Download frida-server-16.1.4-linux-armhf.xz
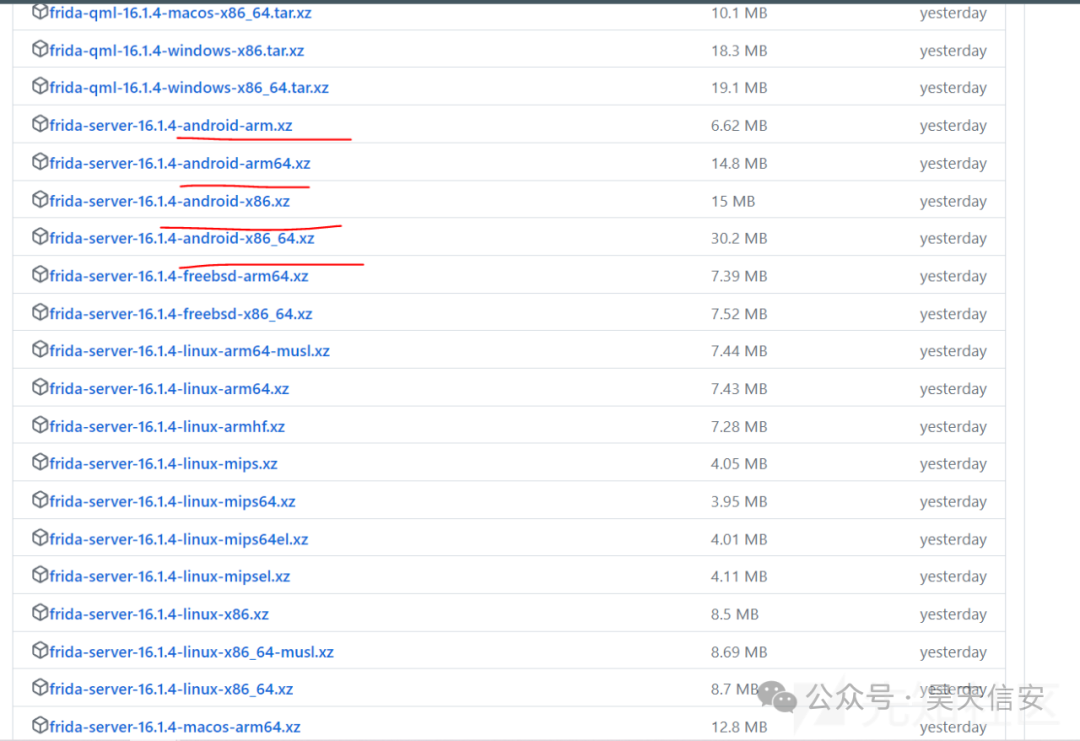1080x741 pixels. 167,427
